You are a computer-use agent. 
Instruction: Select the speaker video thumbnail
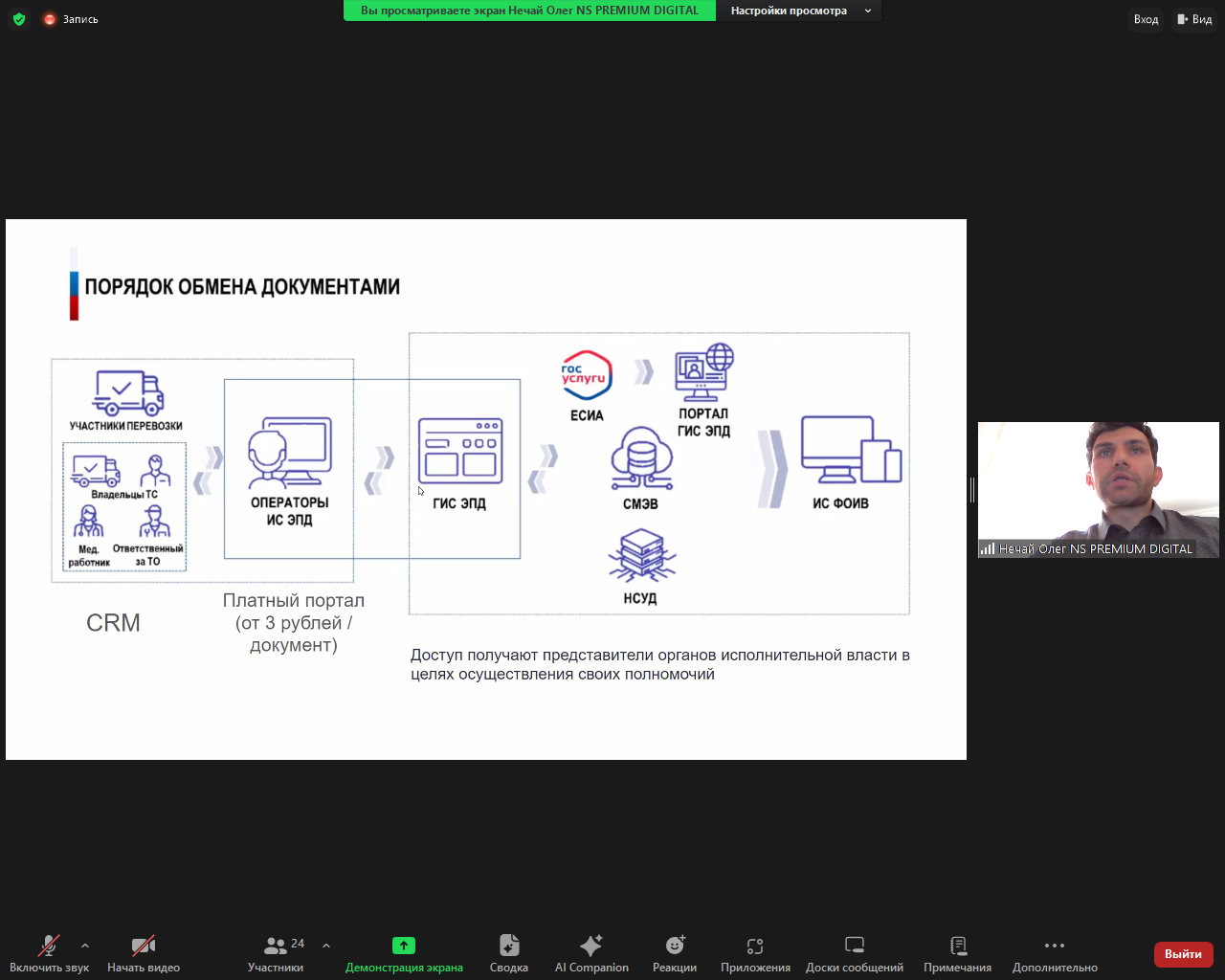click(x=1098, y=489)
